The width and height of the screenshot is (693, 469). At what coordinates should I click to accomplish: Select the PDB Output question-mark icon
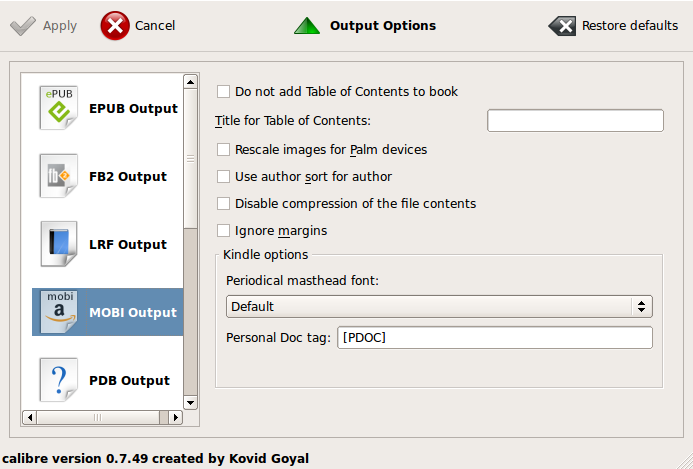coord(58,380)
